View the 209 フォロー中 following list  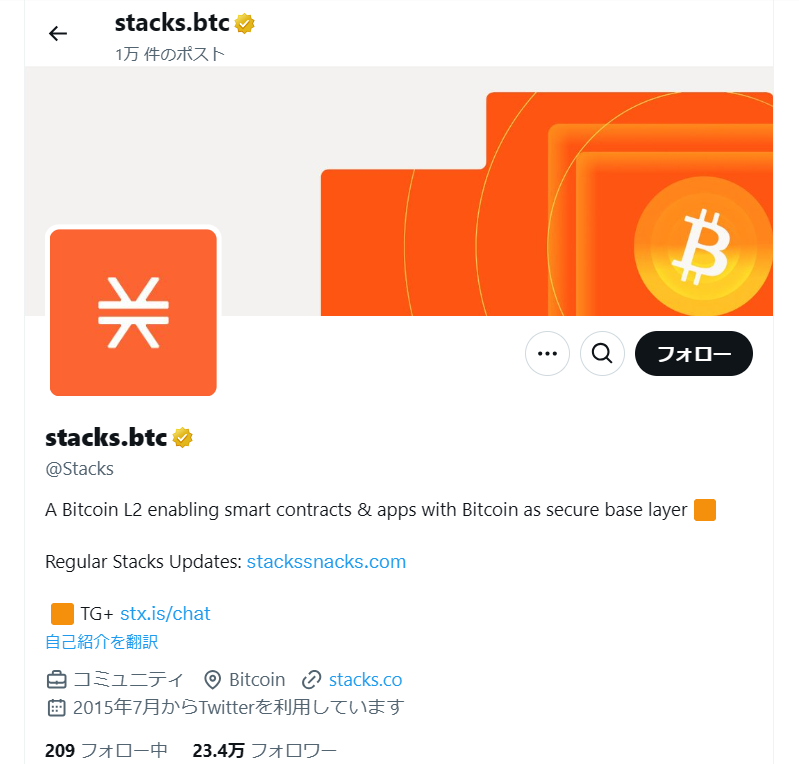click(x=106, y=751)
